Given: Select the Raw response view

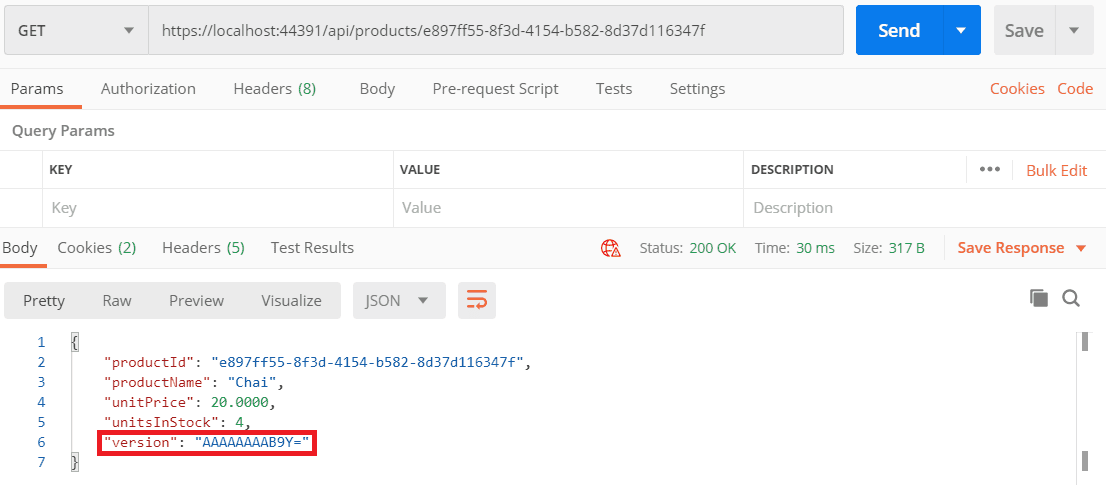Looking at the screenshot, I should pos(117,300).
